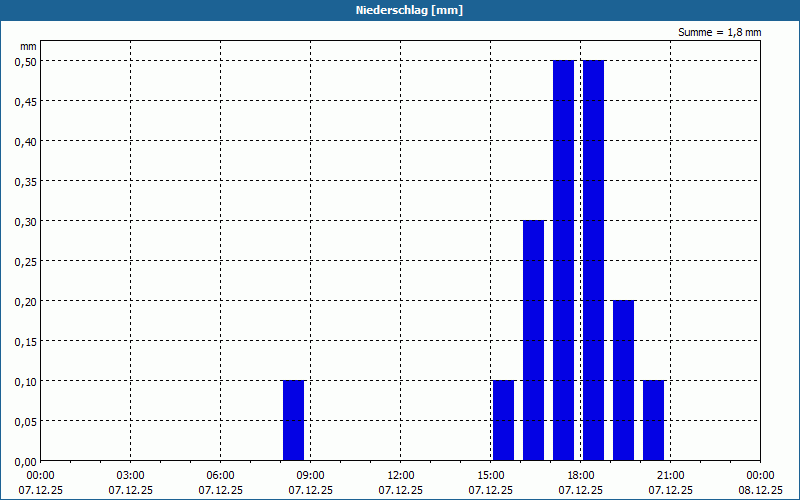Click the 0,50 y-axis value
800x500 pixels.
[x=26, y=61]
